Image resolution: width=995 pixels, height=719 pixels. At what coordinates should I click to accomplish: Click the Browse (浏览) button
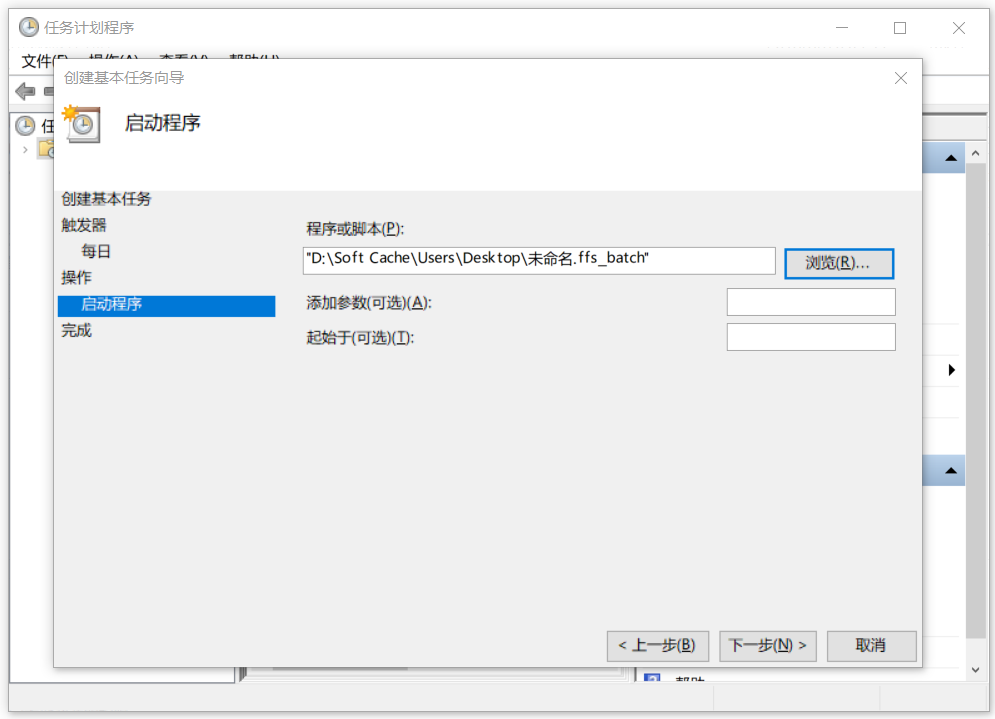839,263
